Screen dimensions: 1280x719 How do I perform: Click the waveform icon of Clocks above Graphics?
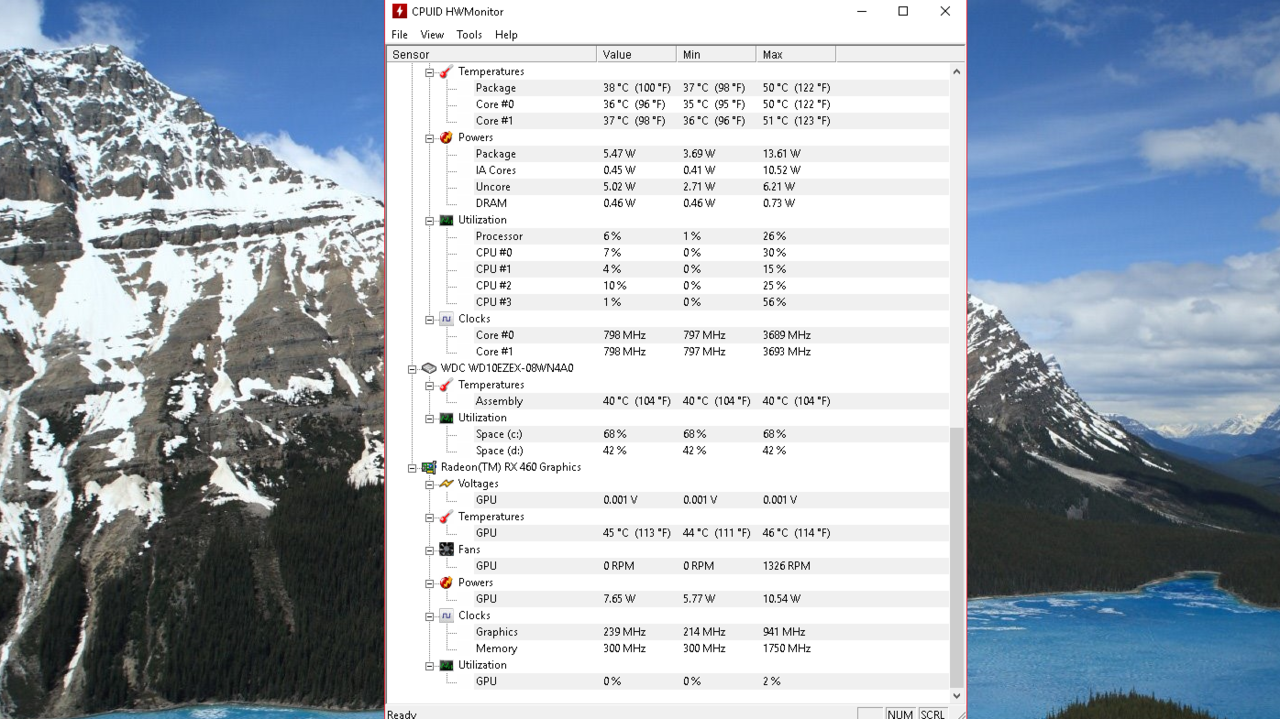tap(446, 615)
